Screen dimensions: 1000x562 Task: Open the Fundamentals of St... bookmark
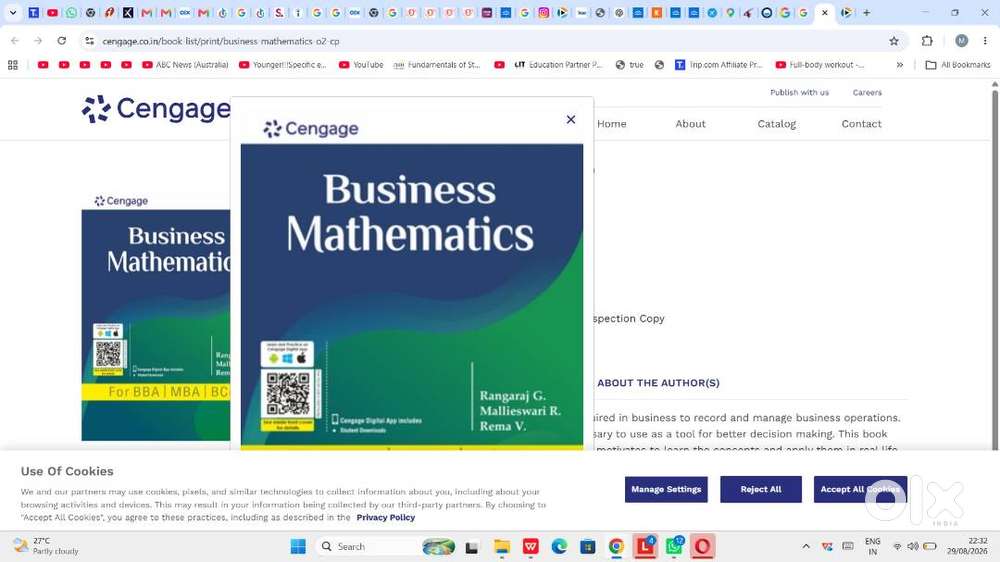click(436, 64)
